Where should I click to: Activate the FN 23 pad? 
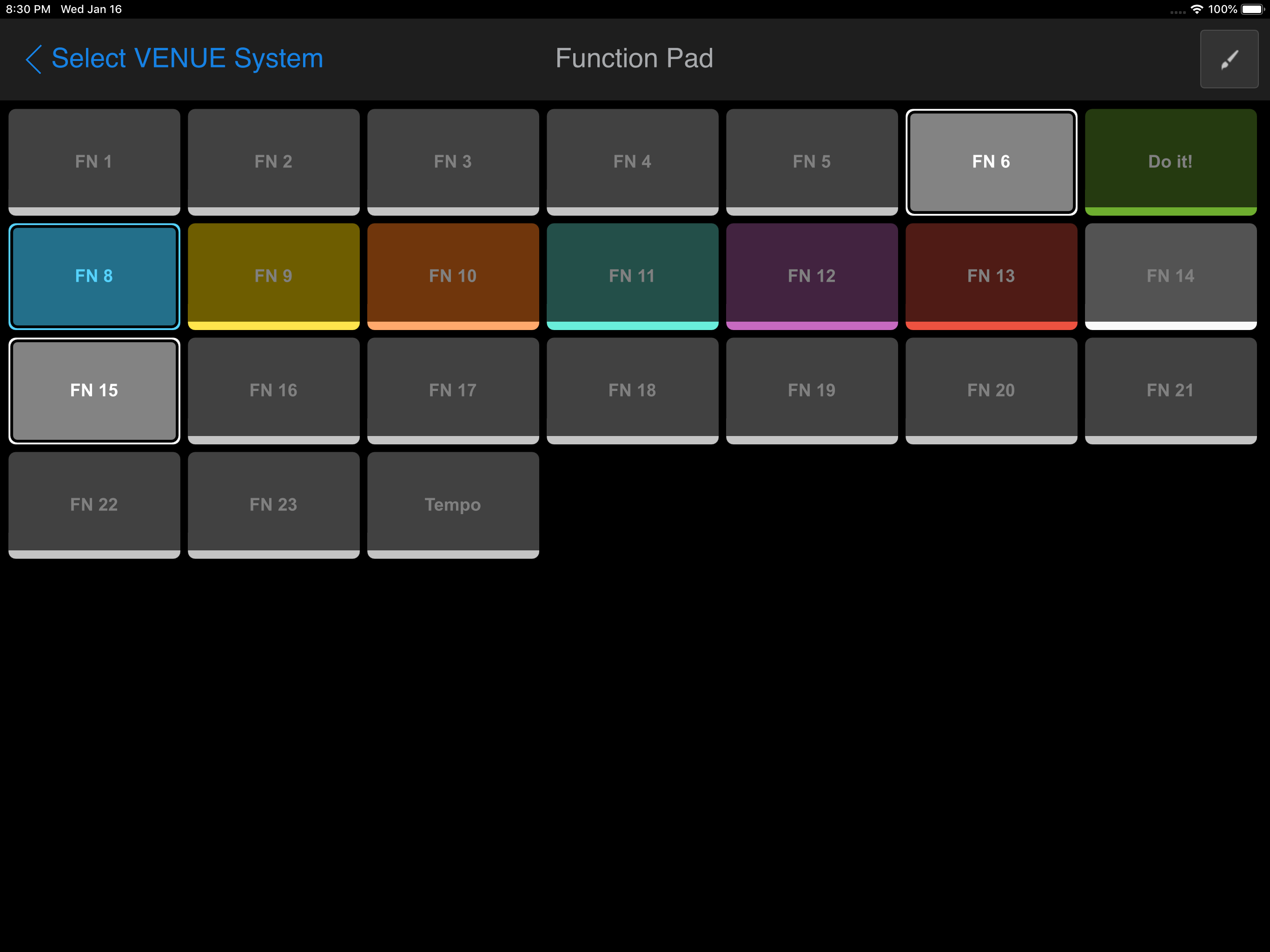273,505
